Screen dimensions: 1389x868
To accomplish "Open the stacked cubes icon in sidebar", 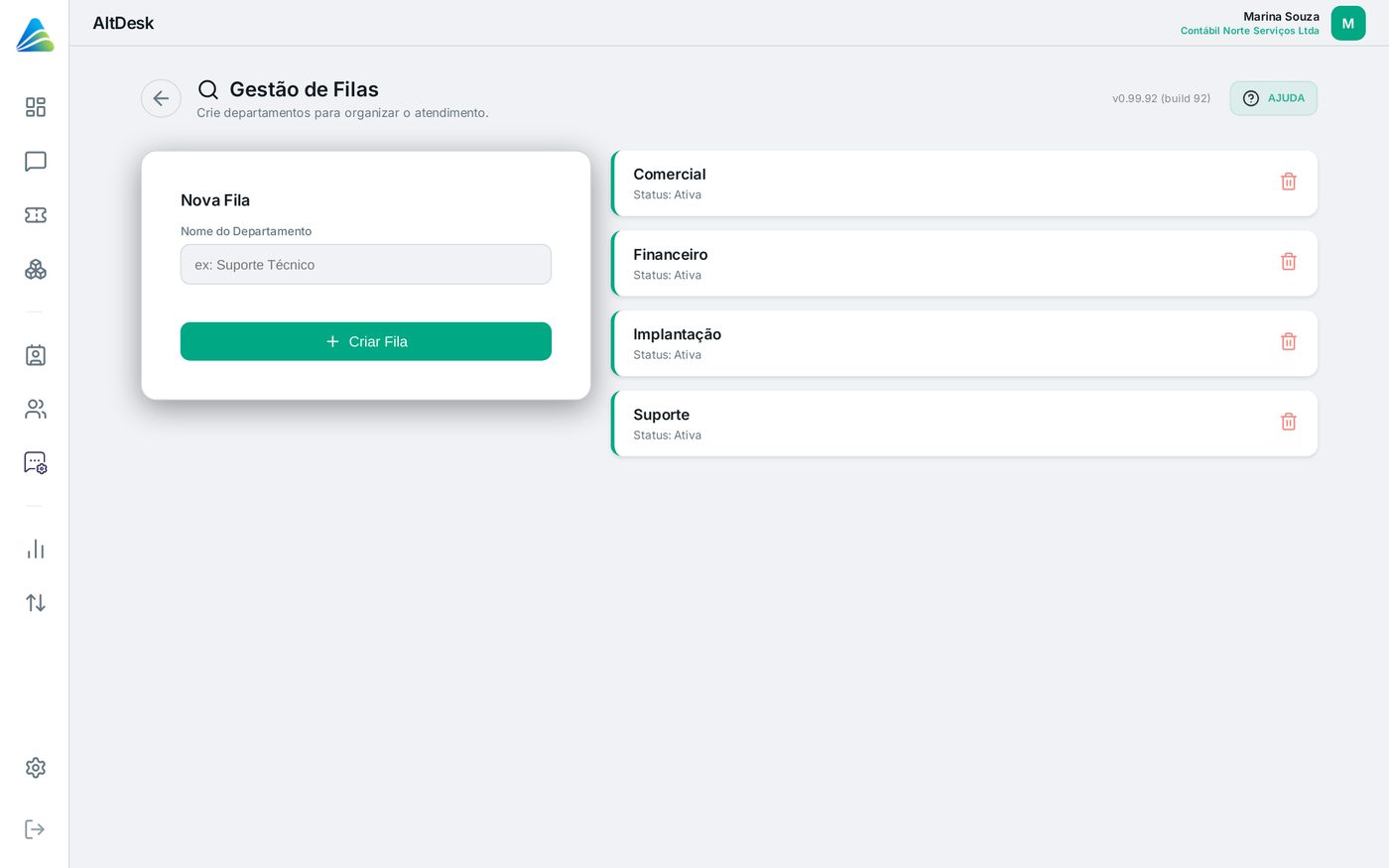I will 36,270.
